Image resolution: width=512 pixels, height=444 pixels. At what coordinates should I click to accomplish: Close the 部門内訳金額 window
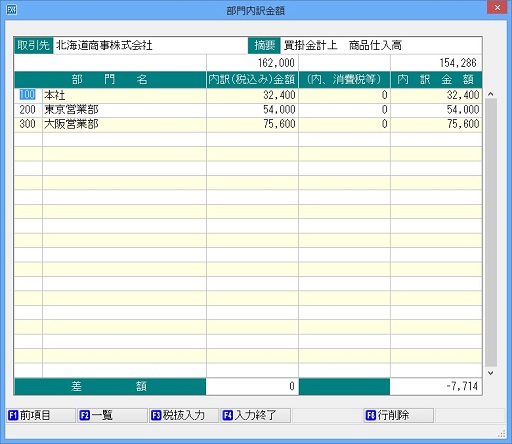point(497,7)
